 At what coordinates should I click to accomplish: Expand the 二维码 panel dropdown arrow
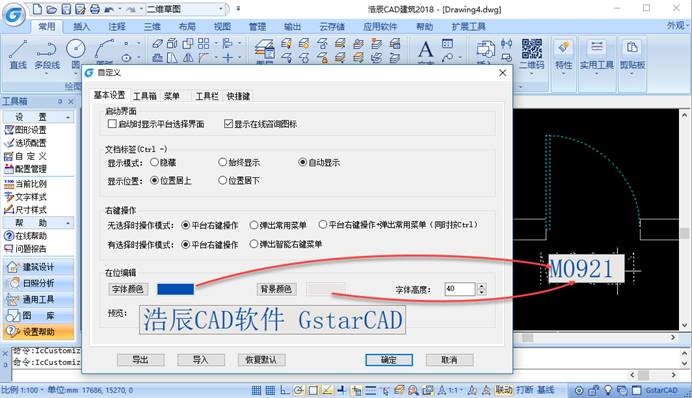coord(531,74)
